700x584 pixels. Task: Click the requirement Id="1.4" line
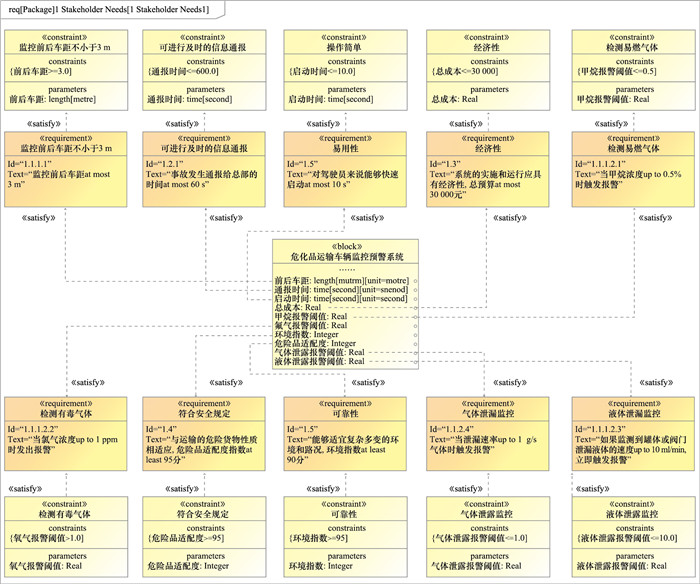(x=161, y=429)
